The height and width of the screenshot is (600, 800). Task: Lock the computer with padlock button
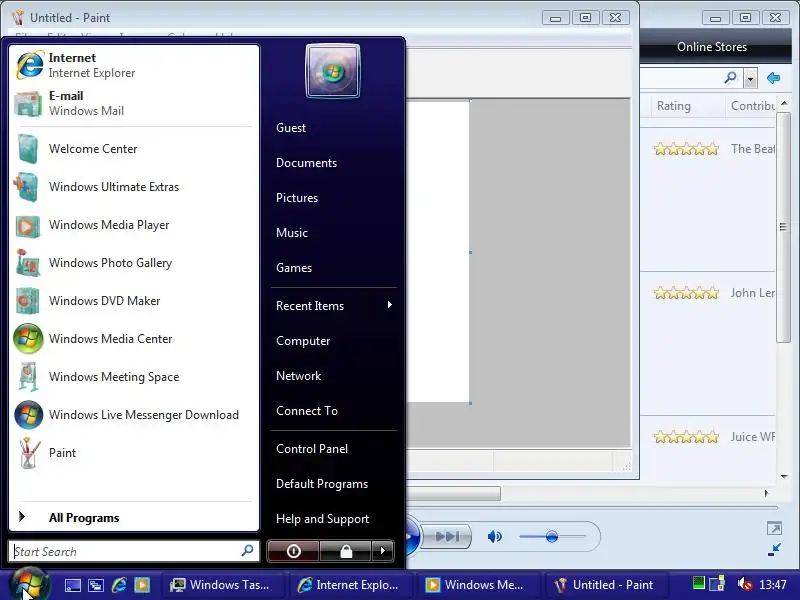(x=345, y=551)
